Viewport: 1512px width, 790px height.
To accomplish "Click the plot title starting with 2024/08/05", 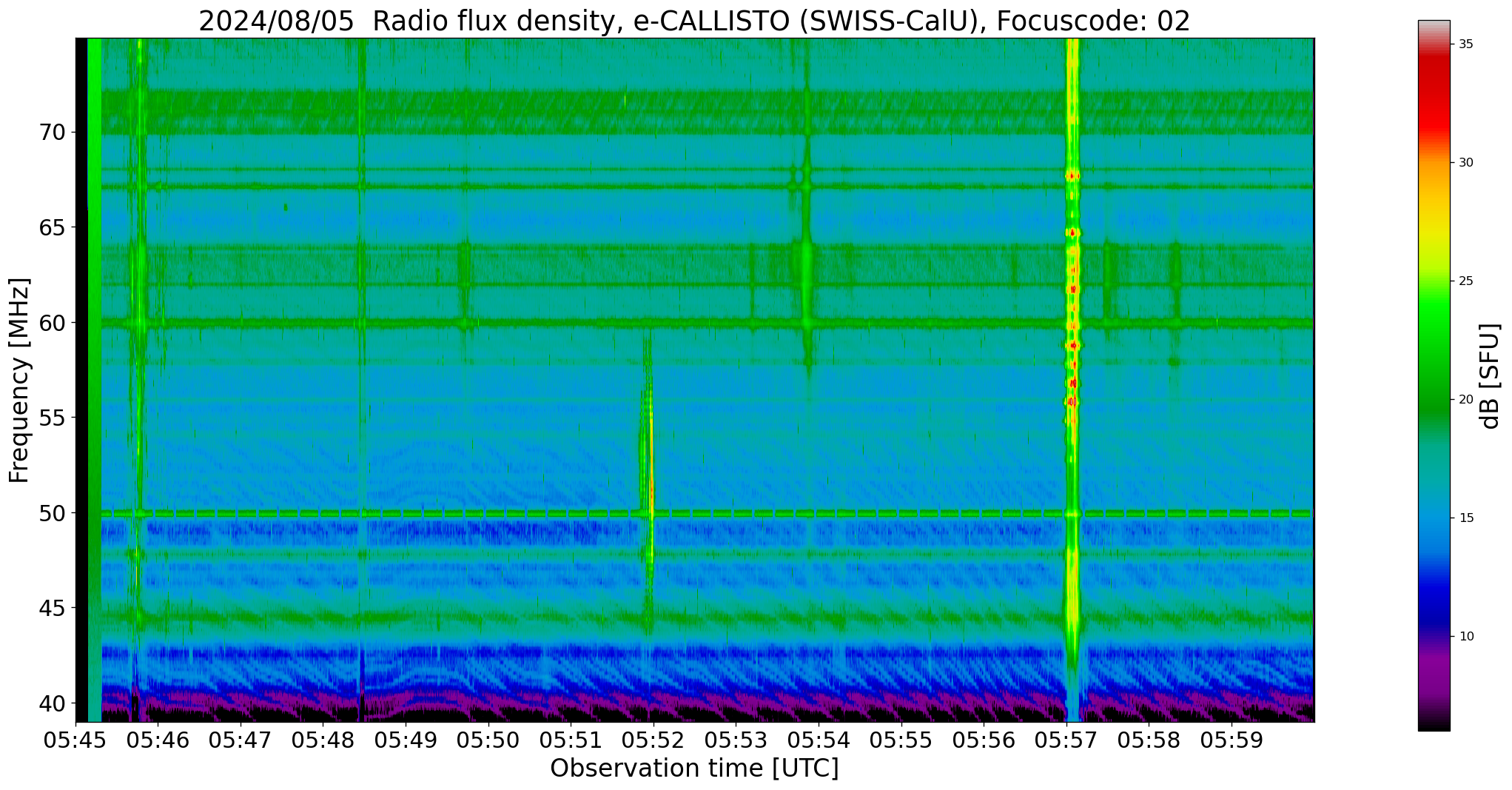I will click(x=694, y=21).
